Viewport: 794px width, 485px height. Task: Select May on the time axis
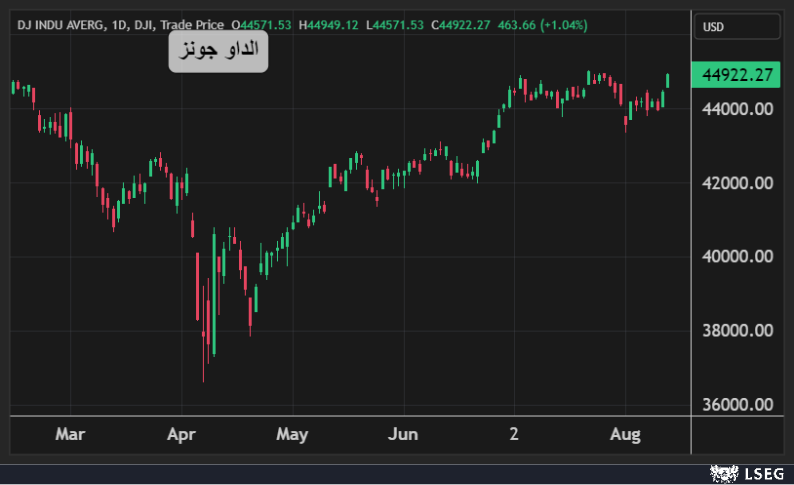[292, 435]
